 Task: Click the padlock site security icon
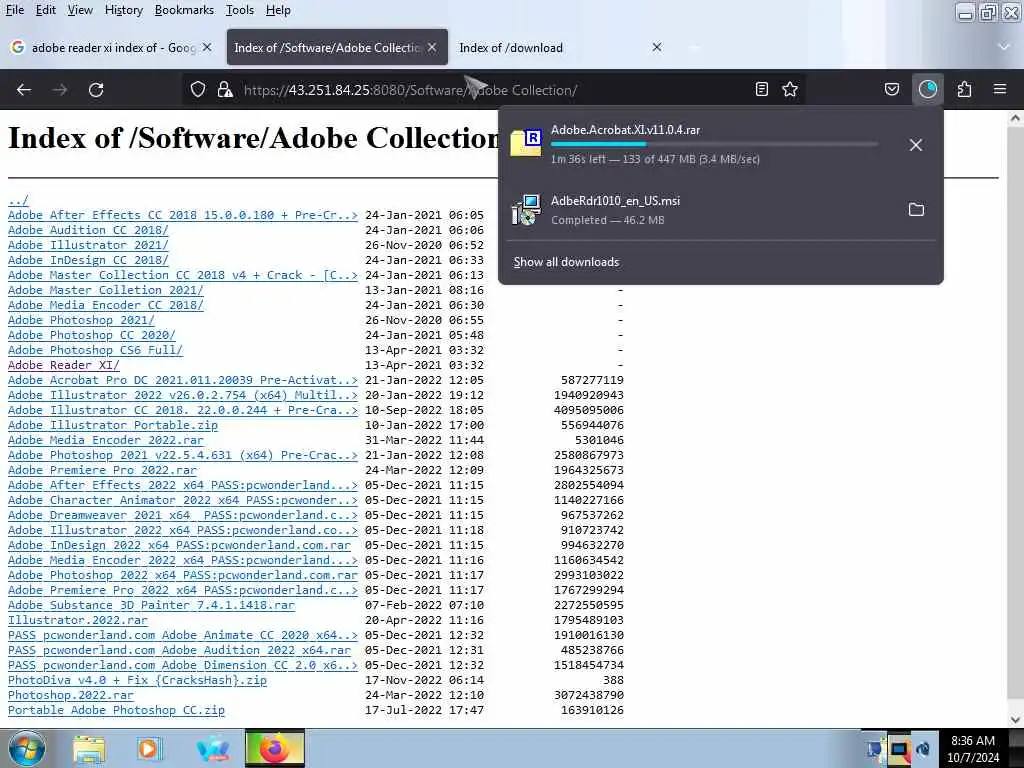(x=225, y=89)
